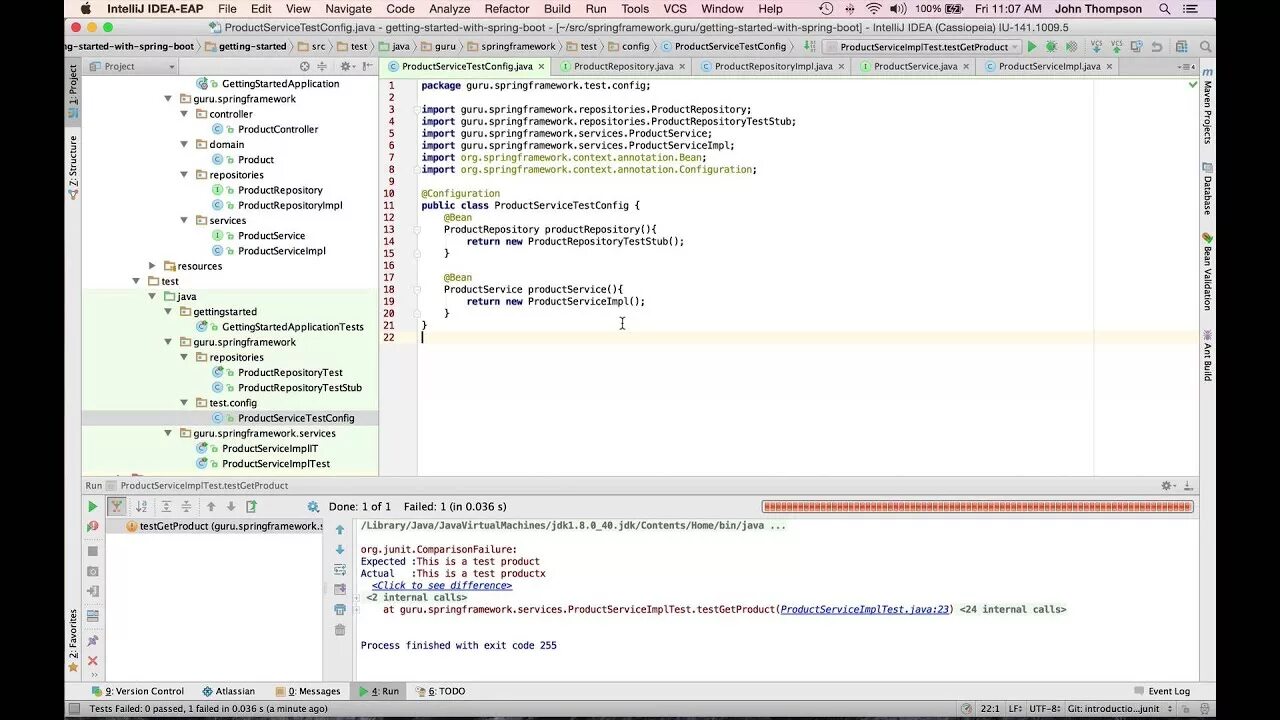Go to previous failed test arrow
The height and width of the screenshot is (720, 1280).
[x=211, y=507]
